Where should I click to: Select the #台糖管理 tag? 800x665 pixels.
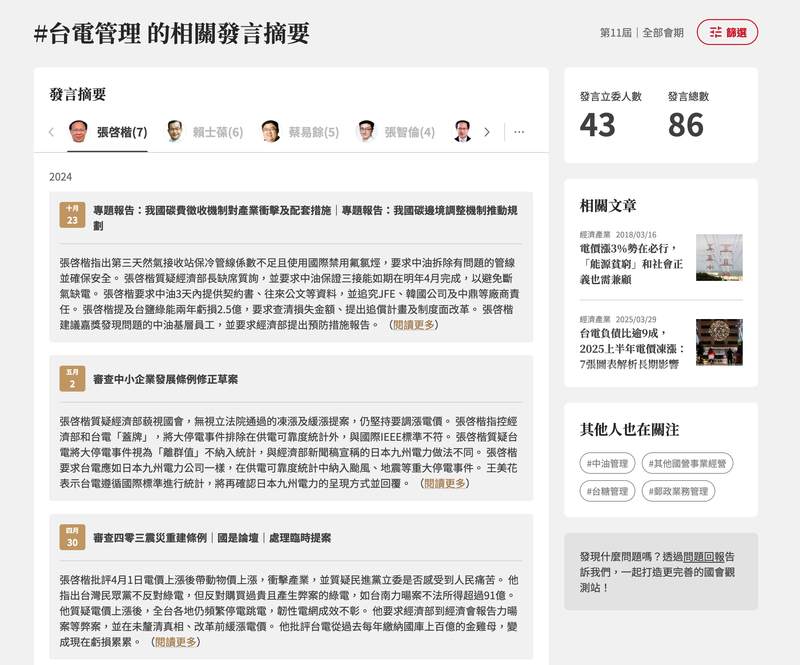(607, 491)
